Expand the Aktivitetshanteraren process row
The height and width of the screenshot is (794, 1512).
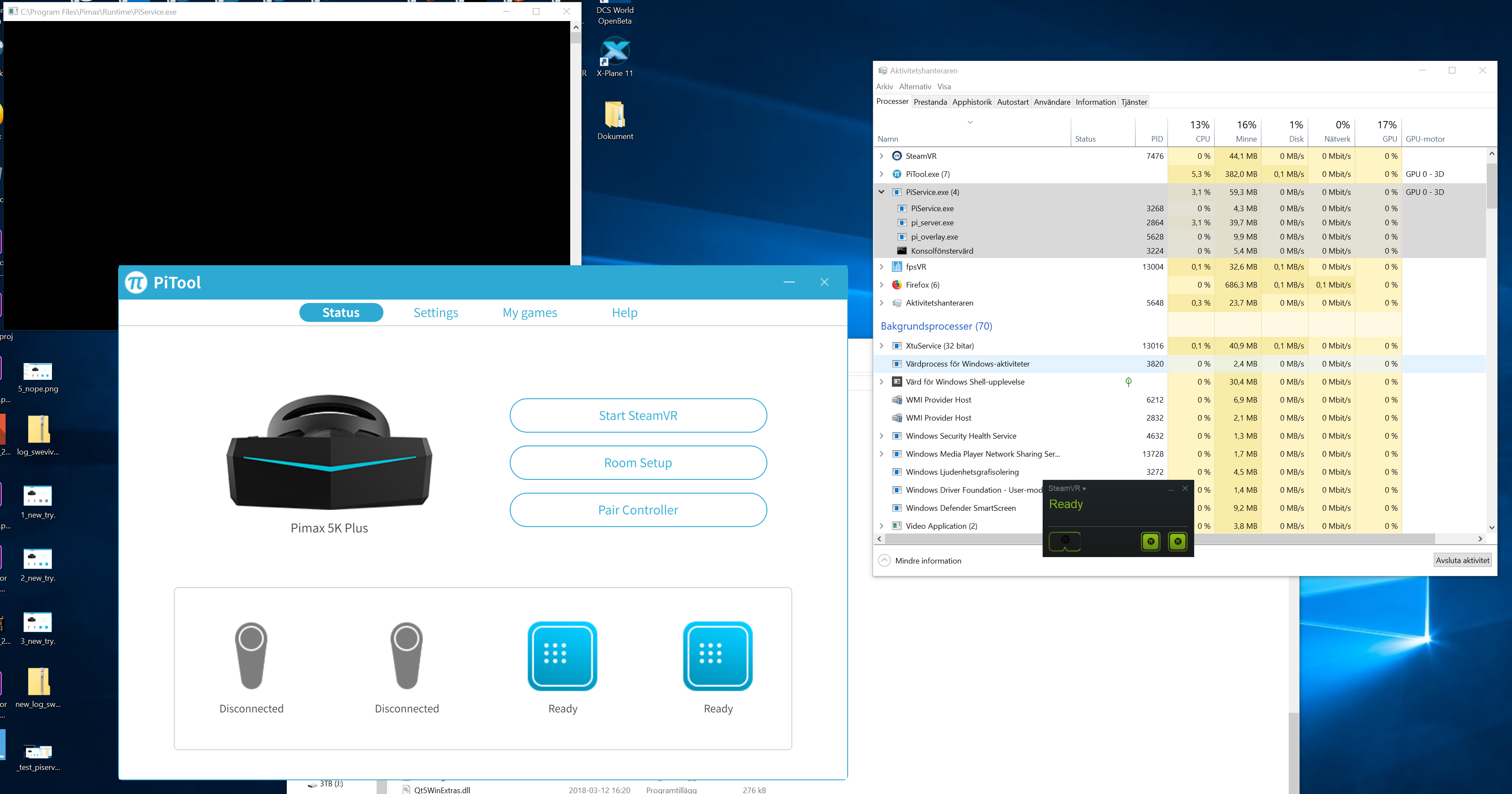tap(881, 303)
